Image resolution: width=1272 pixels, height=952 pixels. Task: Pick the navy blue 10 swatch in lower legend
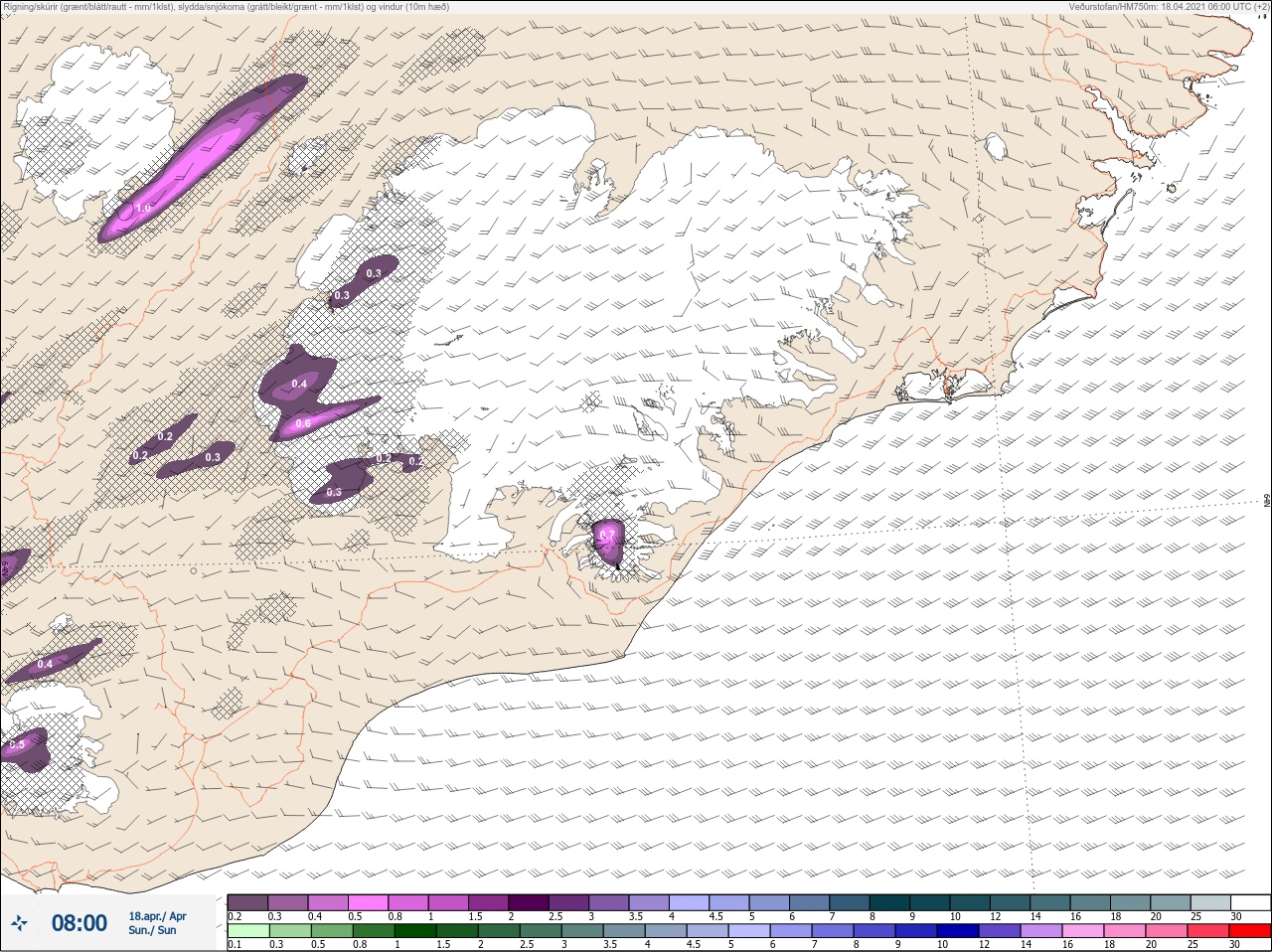click(x=957, y=931)
